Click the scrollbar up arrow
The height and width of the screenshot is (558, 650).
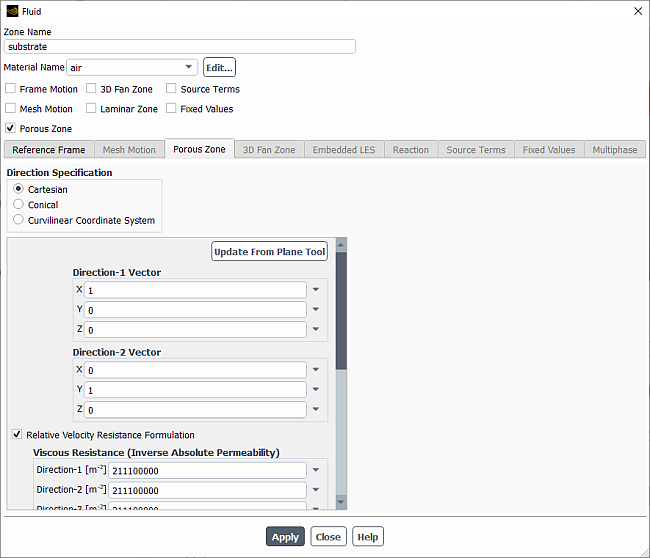(x=341, y=245)
